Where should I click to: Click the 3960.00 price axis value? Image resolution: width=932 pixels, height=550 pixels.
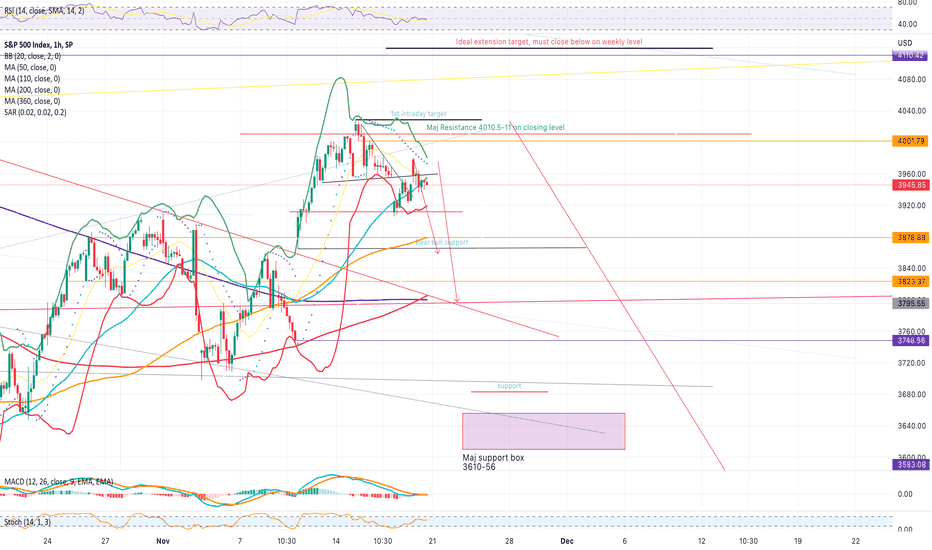click(911, 174)
